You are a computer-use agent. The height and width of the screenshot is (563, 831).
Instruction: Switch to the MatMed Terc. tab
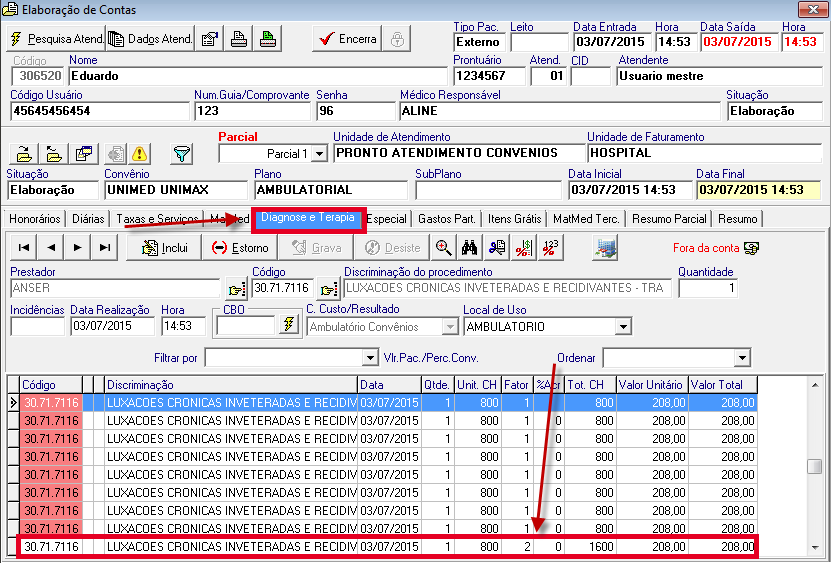click(x=586, y=218)
